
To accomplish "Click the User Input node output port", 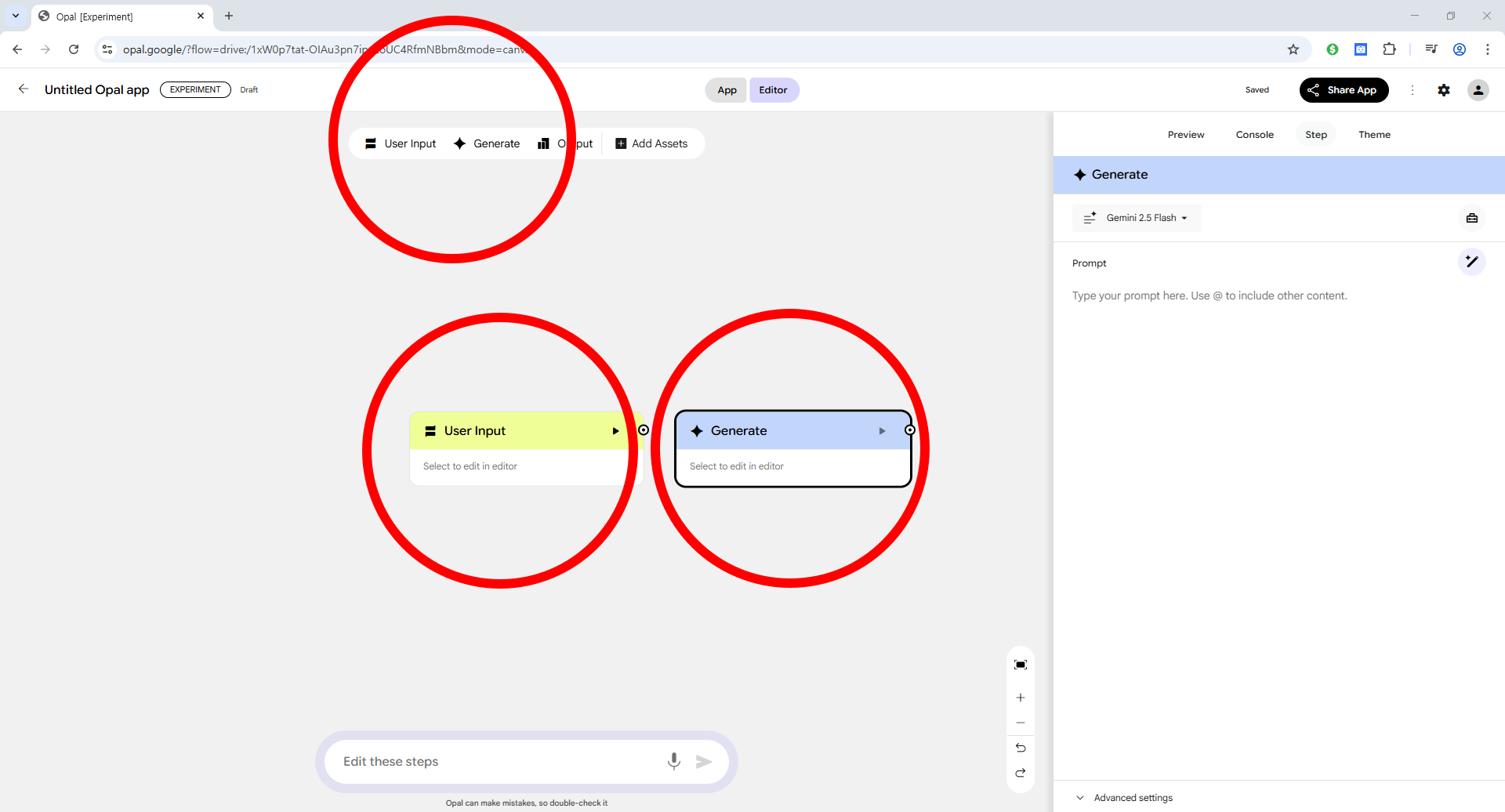I will tap(644, 430).
